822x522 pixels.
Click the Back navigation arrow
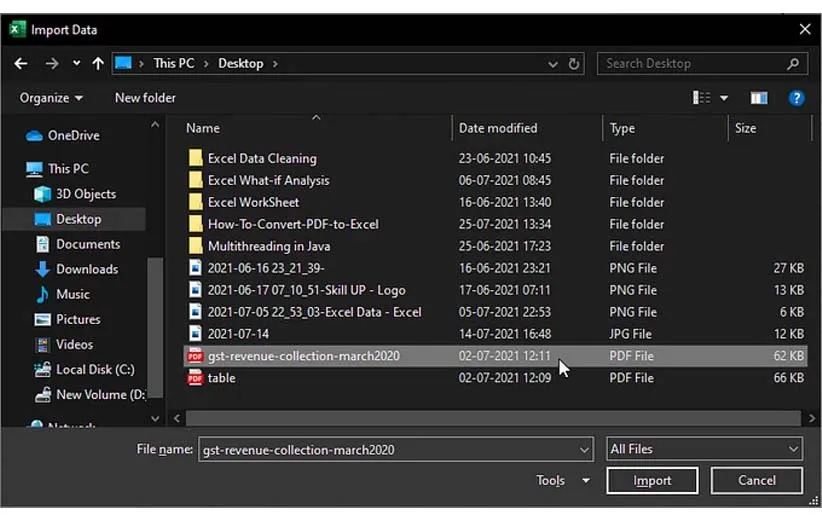point(21,63)
